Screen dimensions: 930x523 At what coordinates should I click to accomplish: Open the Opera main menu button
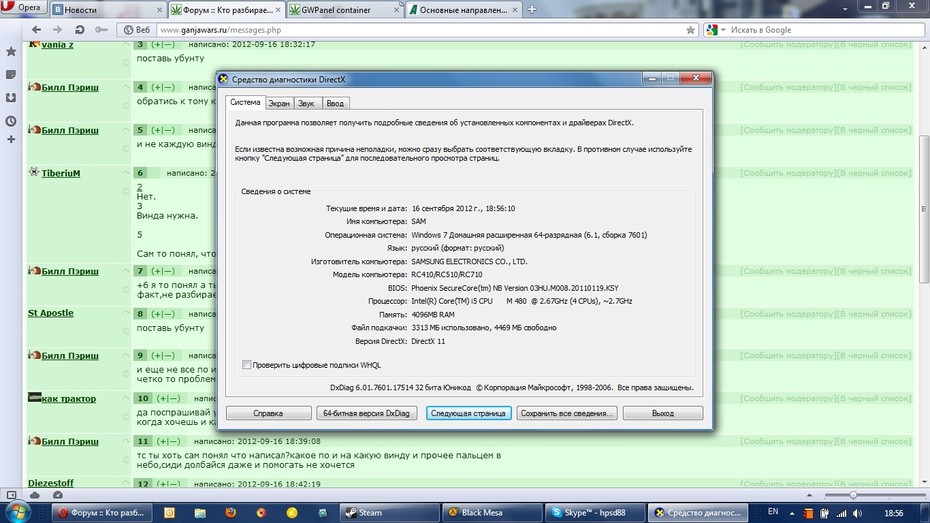[x=23, y=8]
